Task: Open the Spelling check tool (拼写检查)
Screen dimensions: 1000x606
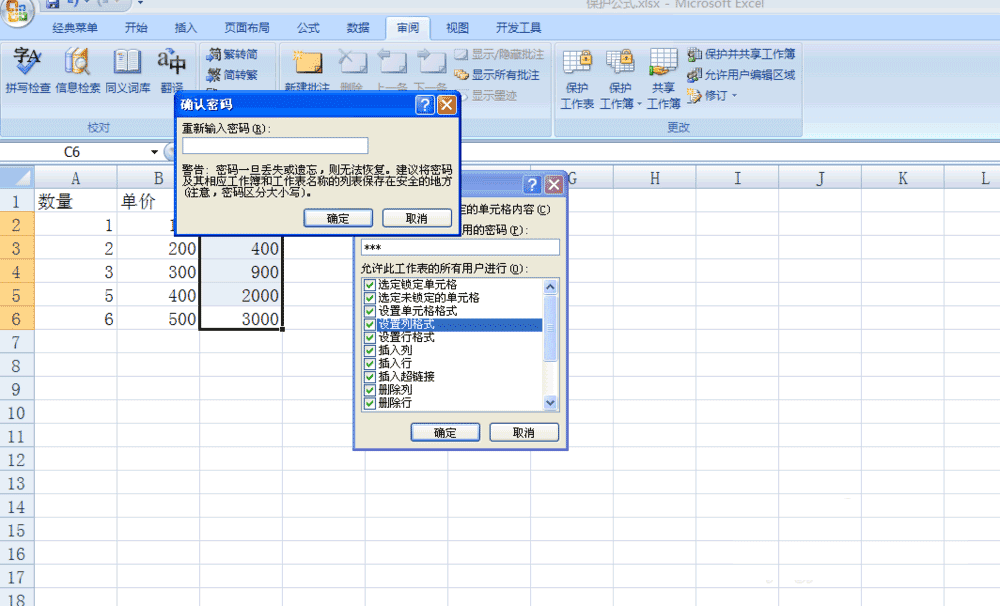Action: (27, 70)
